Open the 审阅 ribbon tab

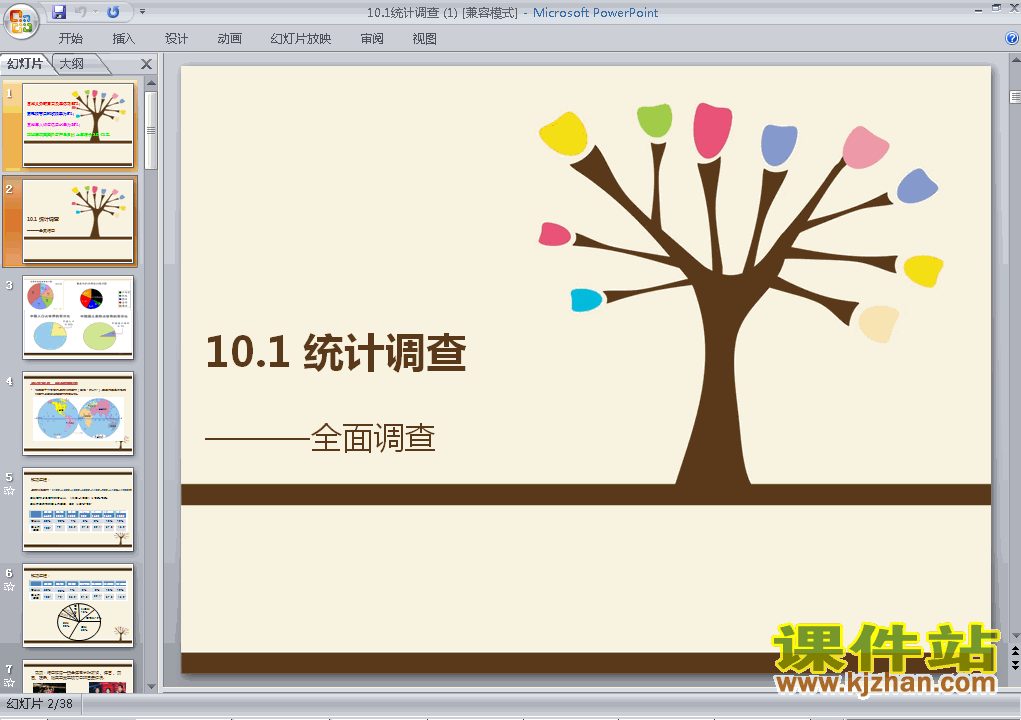click(x=372, y=38)
